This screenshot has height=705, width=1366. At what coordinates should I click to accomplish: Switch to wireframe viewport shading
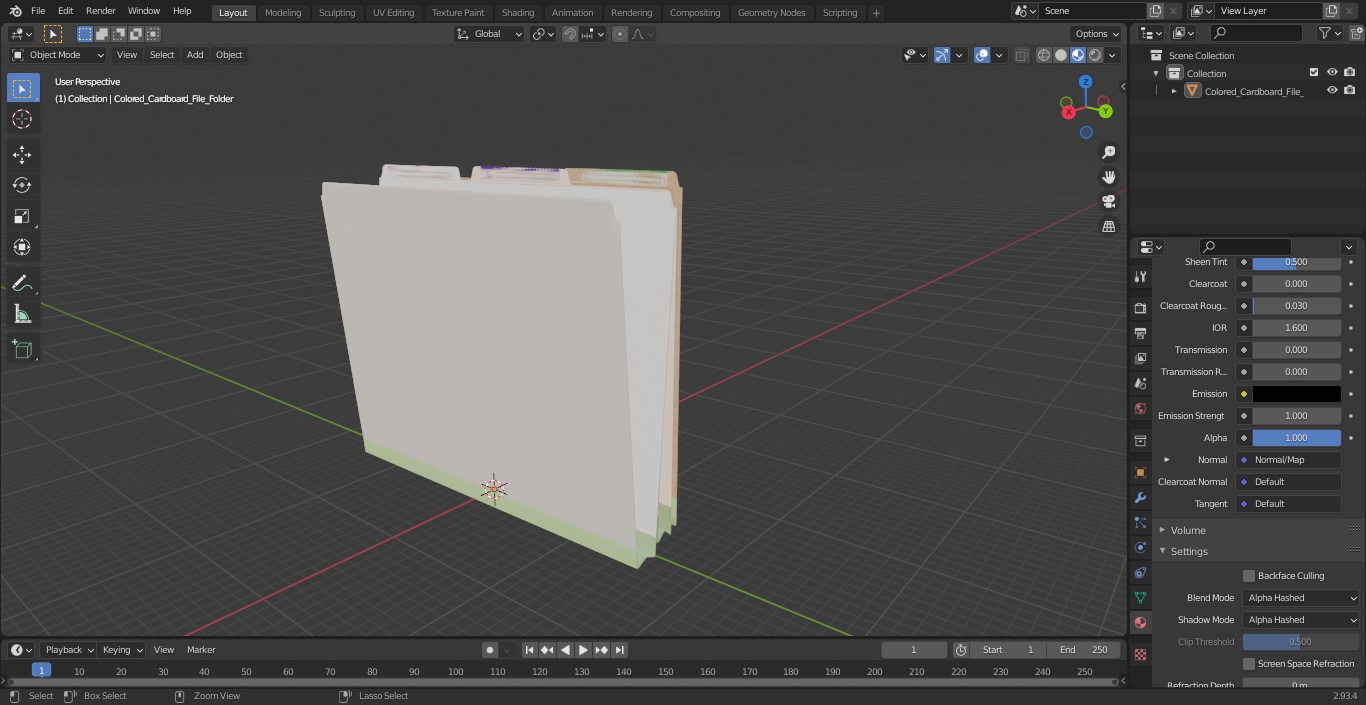(1044, 55)
